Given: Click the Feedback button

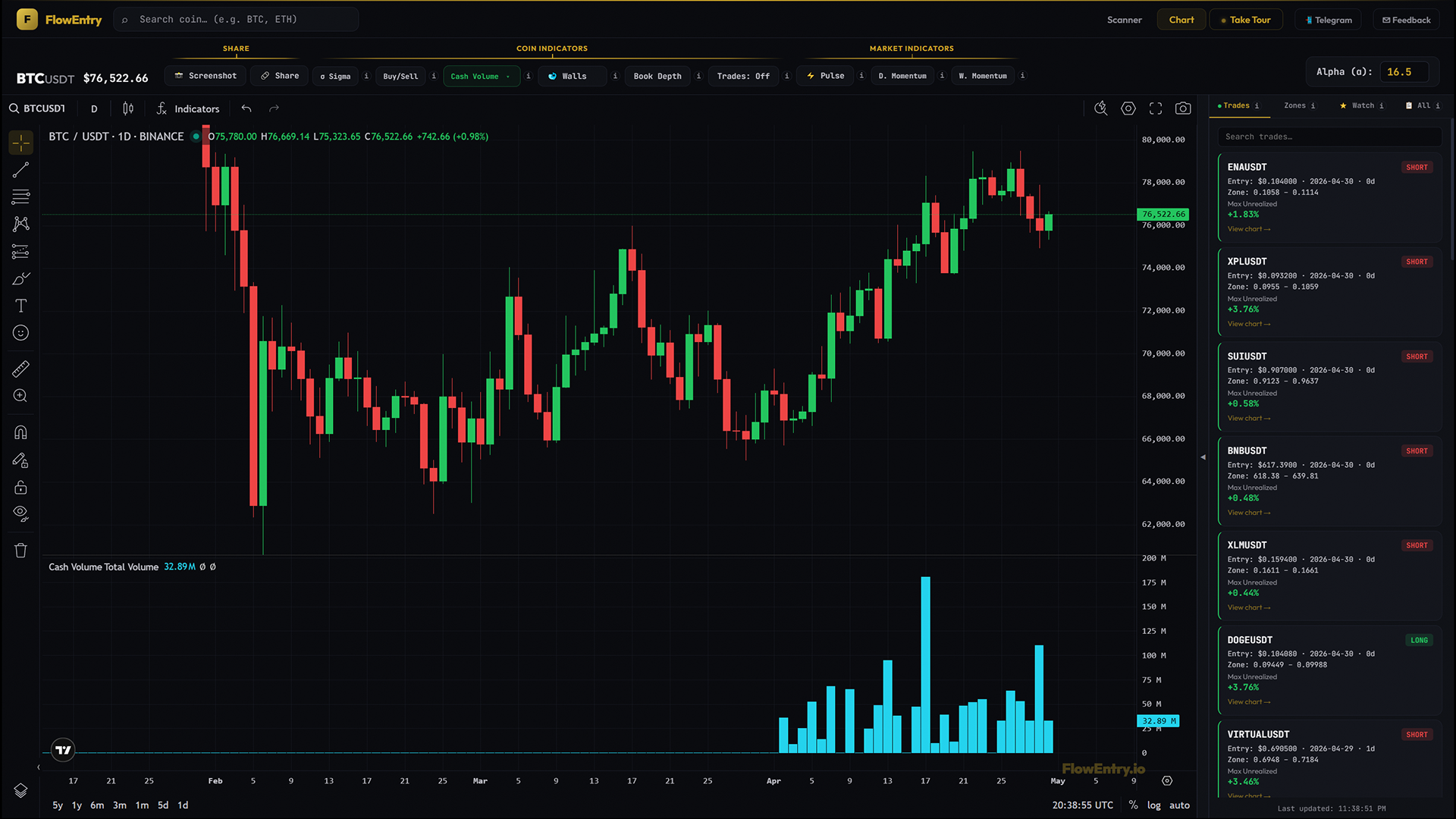Looking at the screenshot, I should point(1407,20).
